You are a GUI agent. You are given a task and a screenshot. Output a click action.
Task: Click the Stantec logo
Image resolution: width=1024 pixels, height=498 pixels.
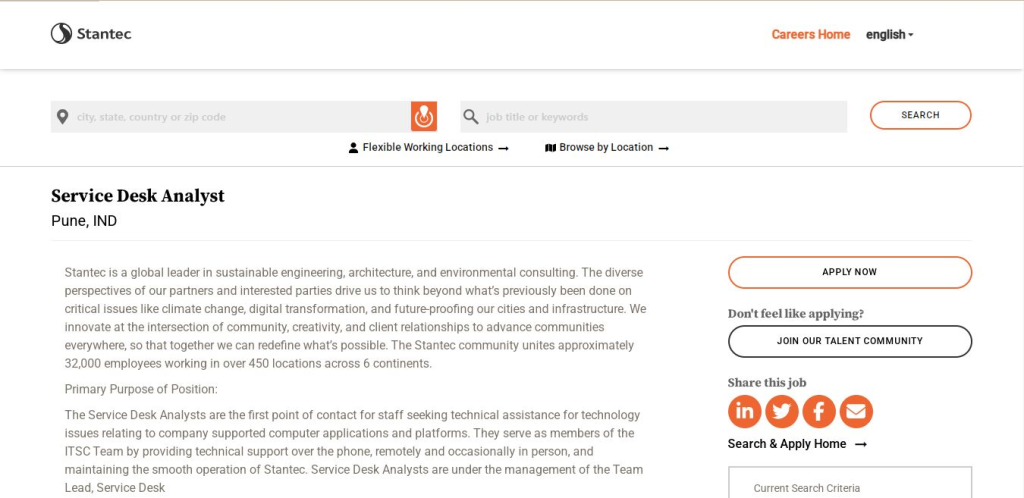point(91,33)
